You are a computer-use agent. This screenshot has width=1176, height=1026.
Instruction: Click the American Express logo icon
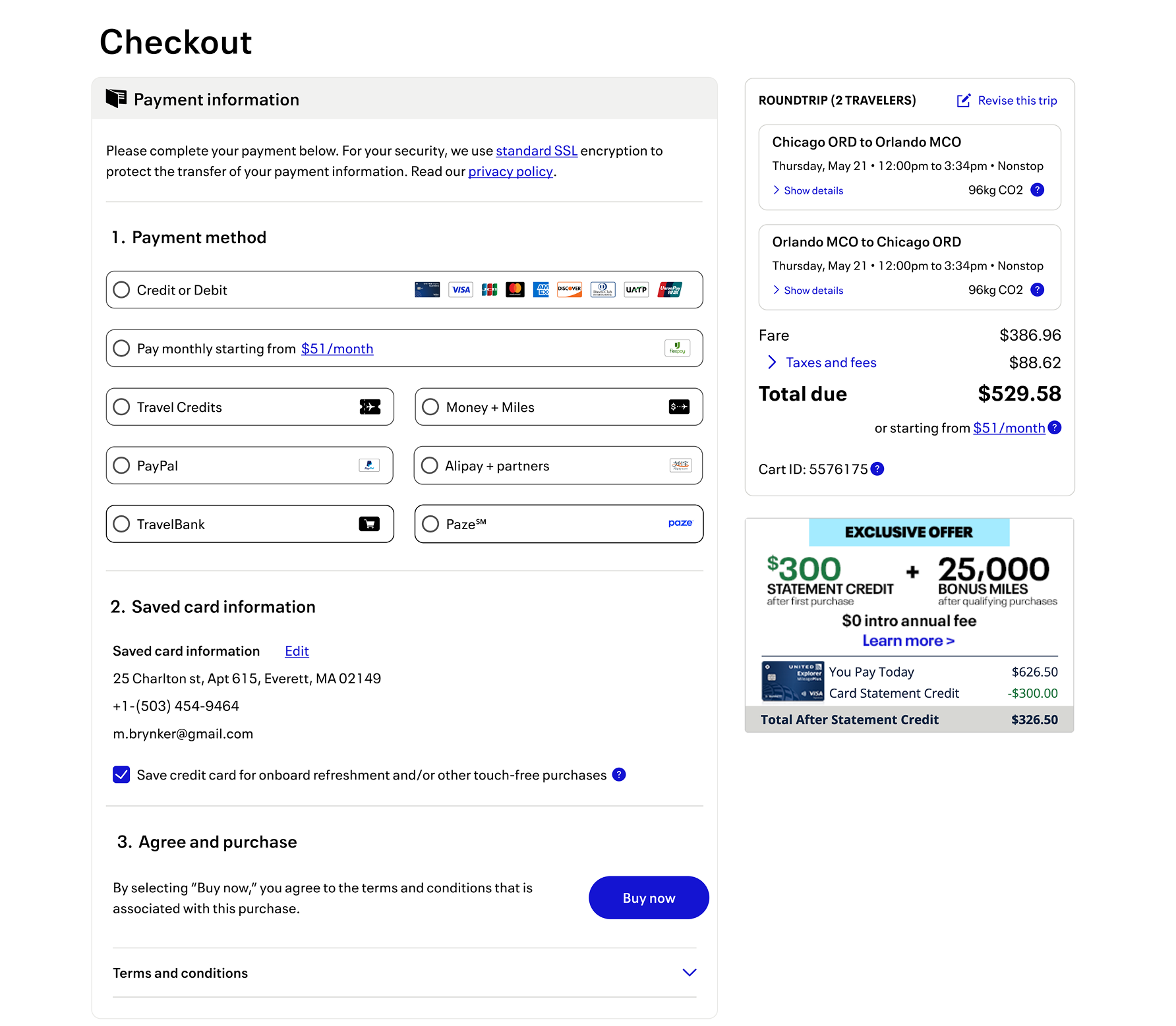(541, 290)
